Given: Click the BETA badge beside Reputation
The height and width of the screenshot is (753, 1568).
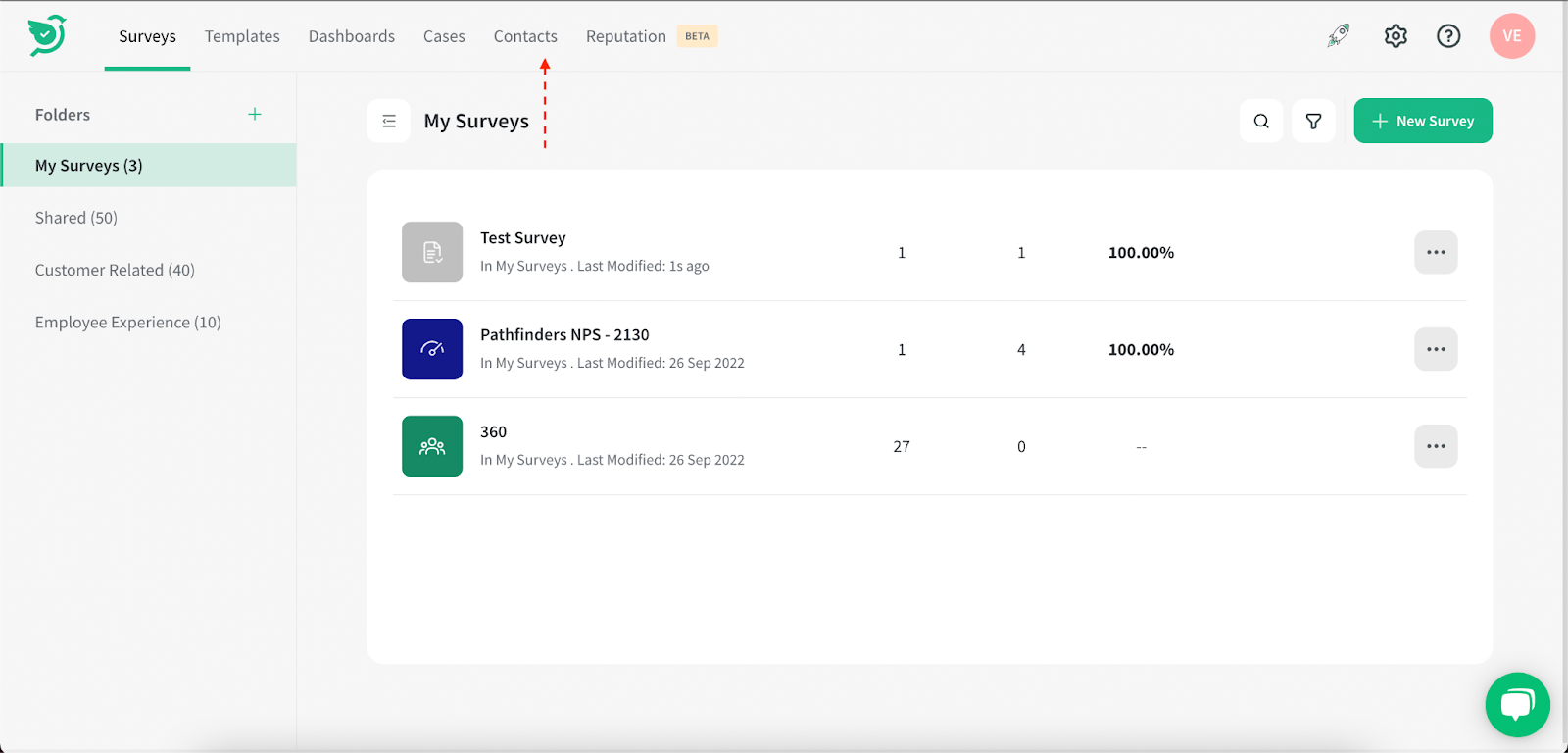Looking at the screenshot, I should point(698,36).
